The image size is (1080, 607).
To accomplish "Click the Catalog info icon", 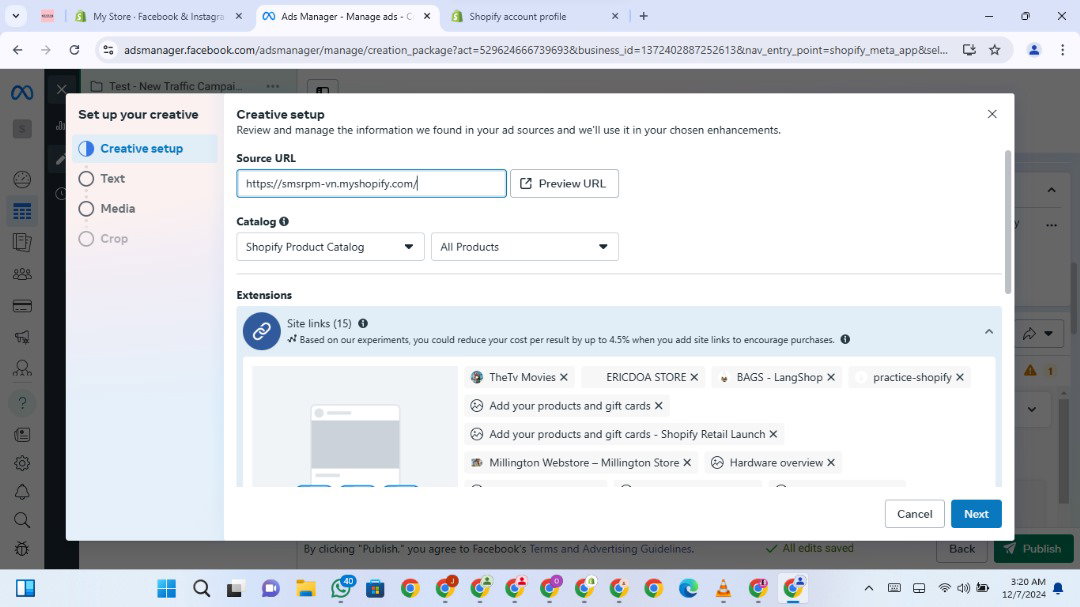I will pos(284,221).
